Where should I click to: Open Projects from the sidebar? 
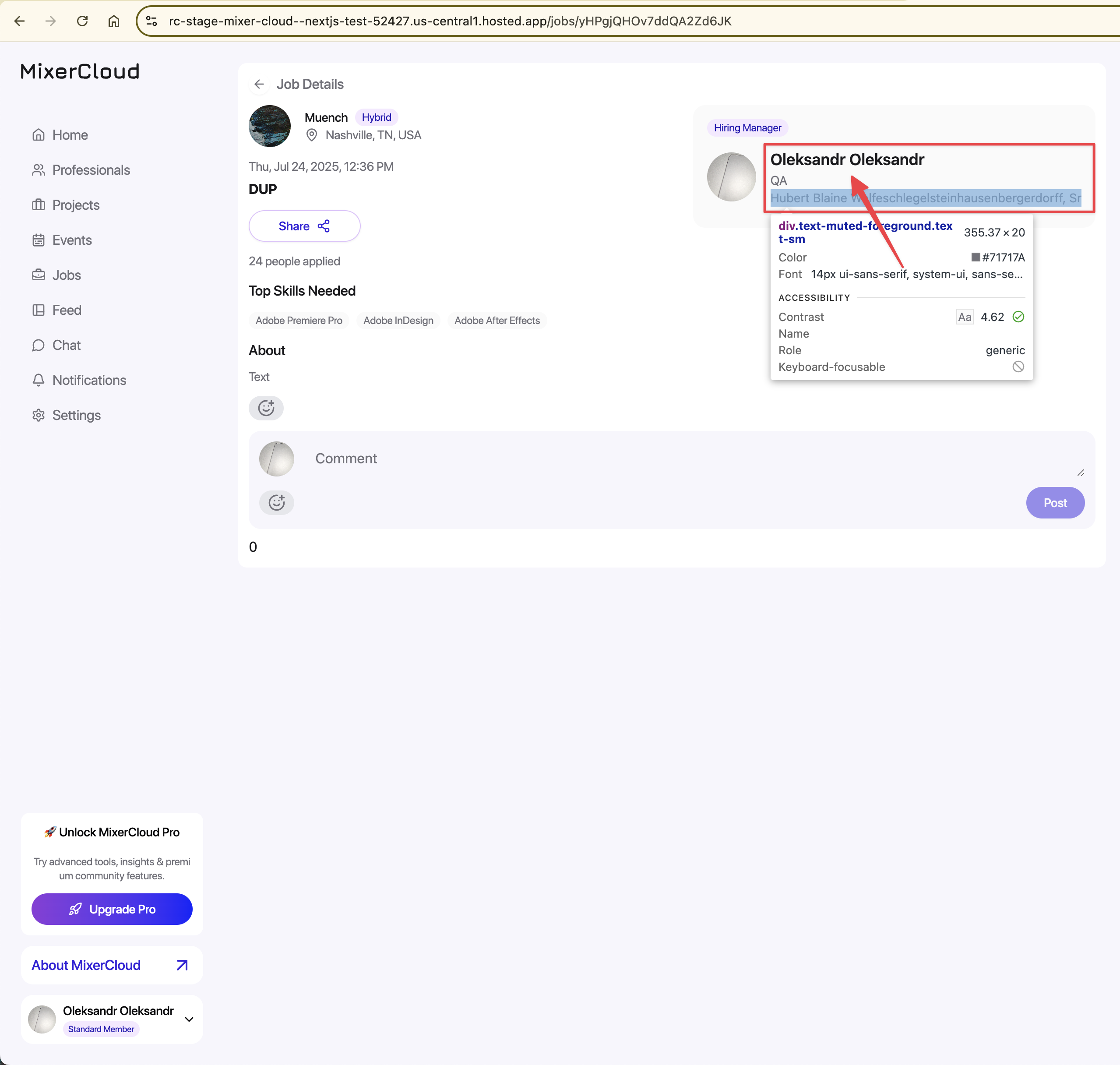[x=75, y=205]
